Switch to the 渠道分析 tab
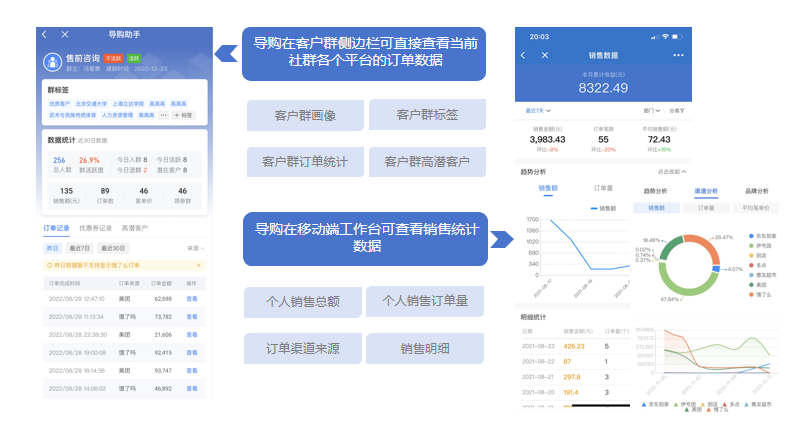Screen dimensions: 810x435 tap(706, 191)
